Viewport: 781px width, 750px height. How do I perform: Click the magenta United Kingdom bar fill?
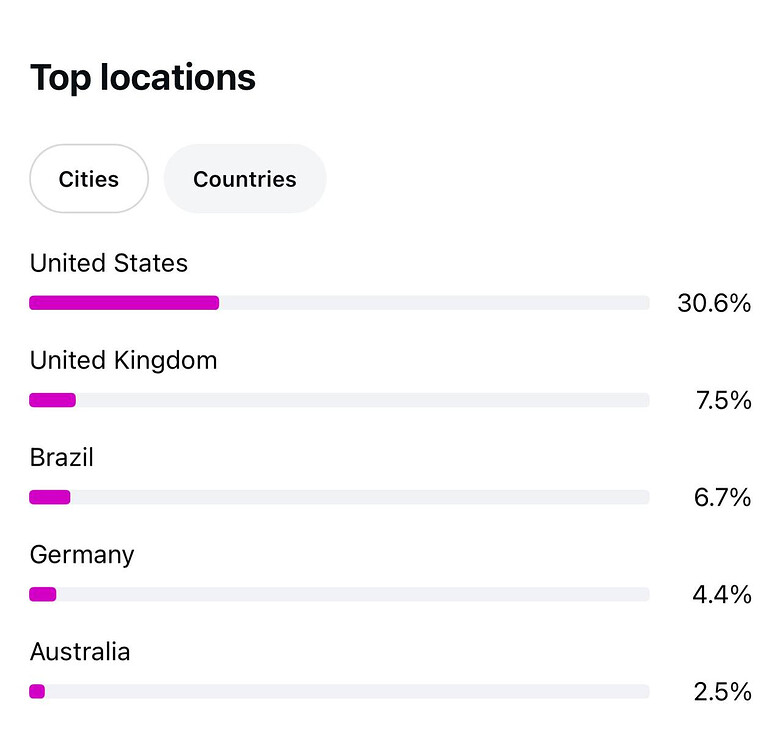(x=52, y=400)
